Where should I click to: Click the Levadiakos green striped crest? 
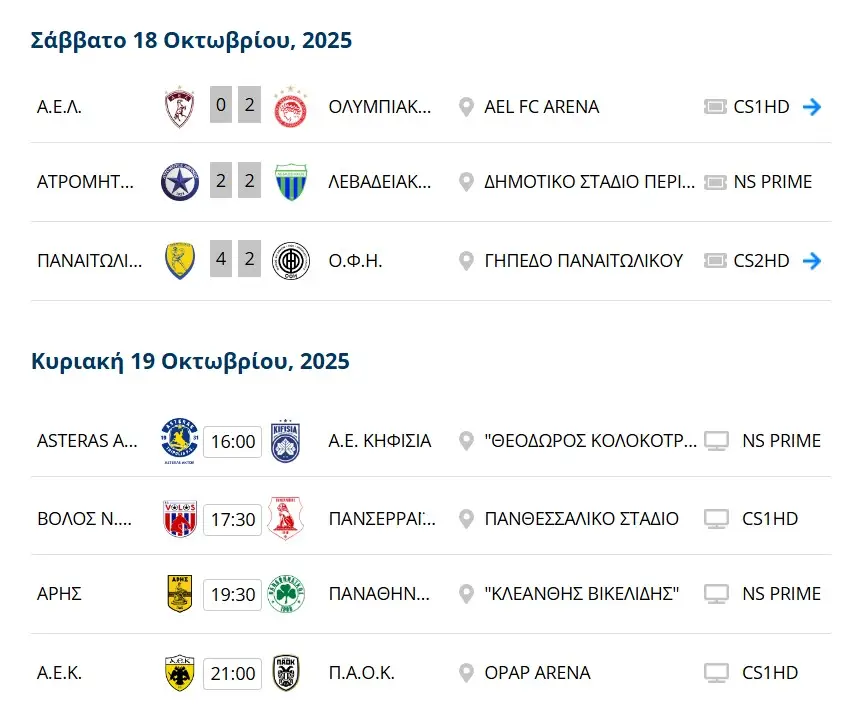click(x=291, y=182)
